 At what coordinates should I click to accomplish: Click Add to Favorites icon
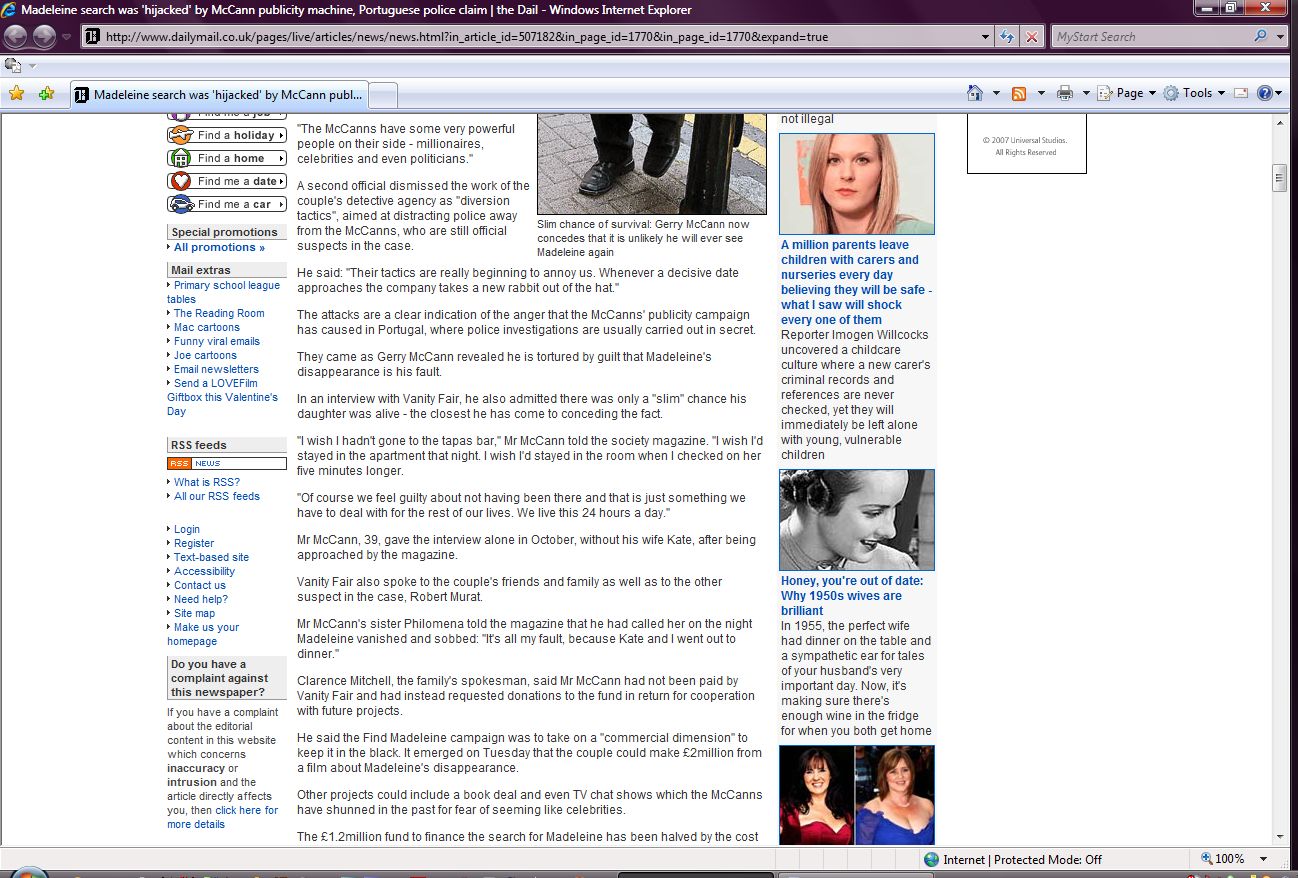pos(46,94)
